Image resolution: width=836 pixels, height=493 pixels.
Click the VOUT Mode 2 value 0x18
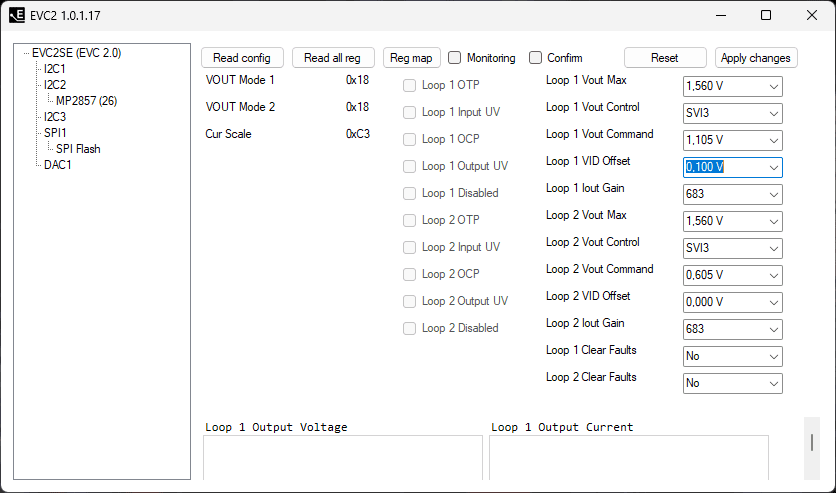[357, 107]
